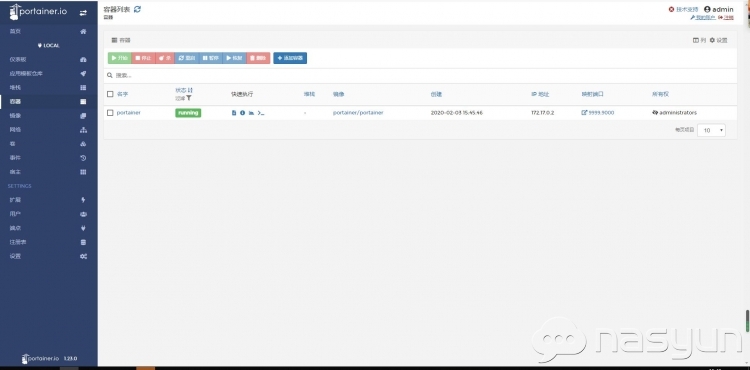Open the portainer container name link
The width and height of the screenshot is (750, 370).
pos(129,113)
